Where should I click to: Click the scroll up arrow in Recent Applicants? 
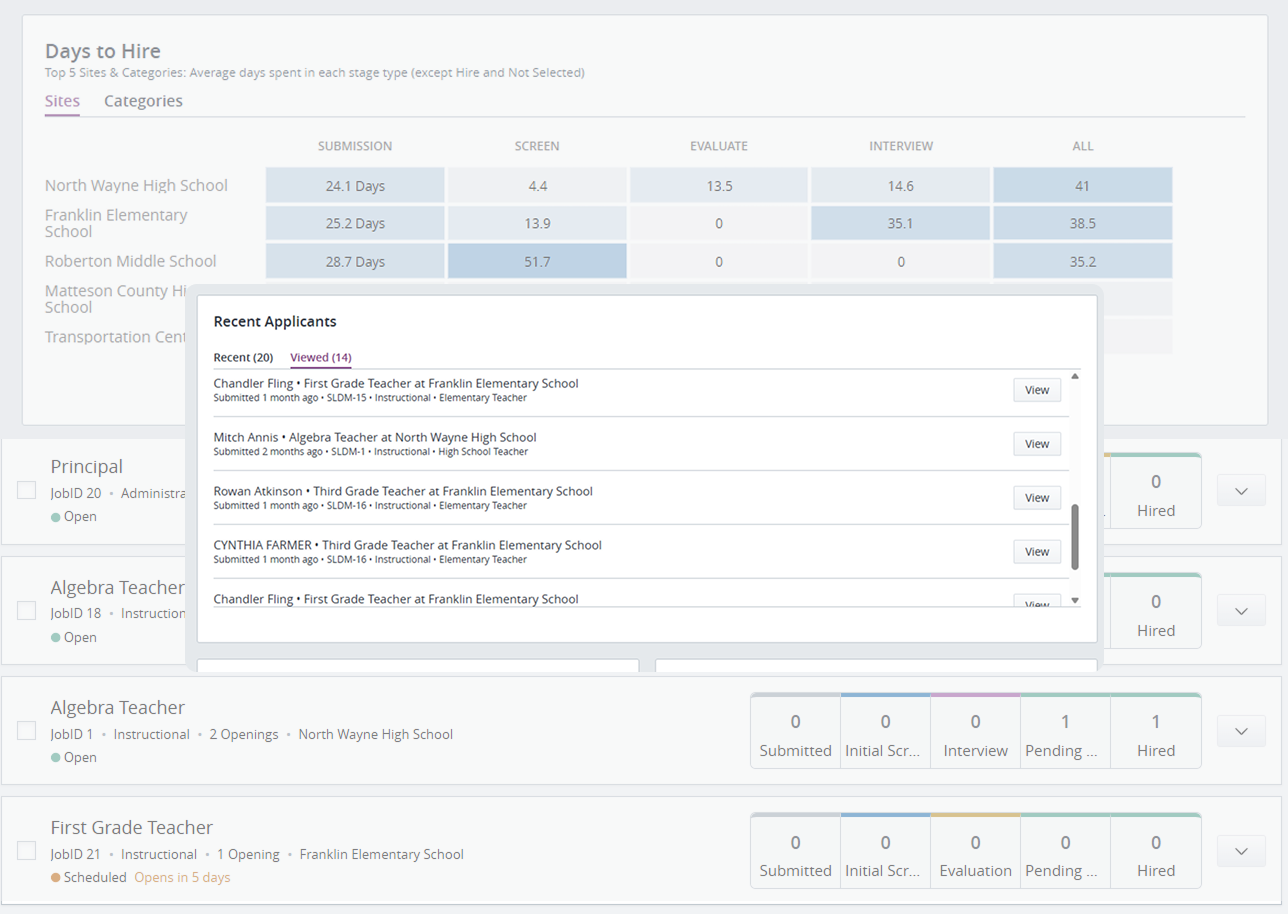pos(1075,377)
